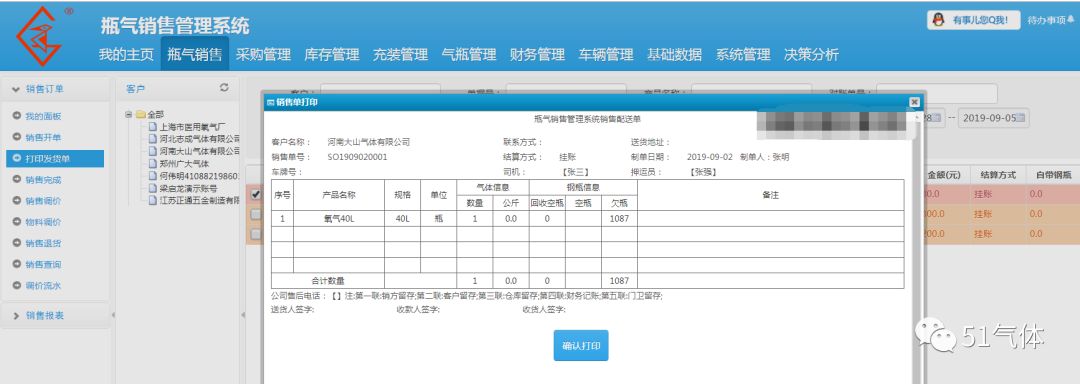Open the 基础数据 top menu
The image size is (1080, 384).
674,54
